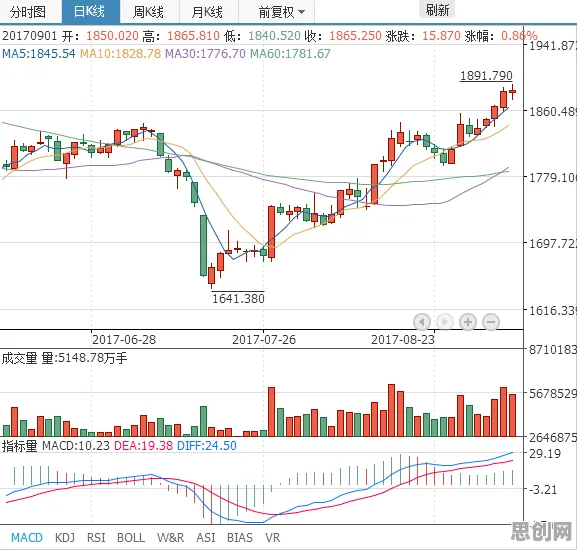Select the KDJ indicator
Viewport: 578px width, 550px height.
tap(65, 537)
